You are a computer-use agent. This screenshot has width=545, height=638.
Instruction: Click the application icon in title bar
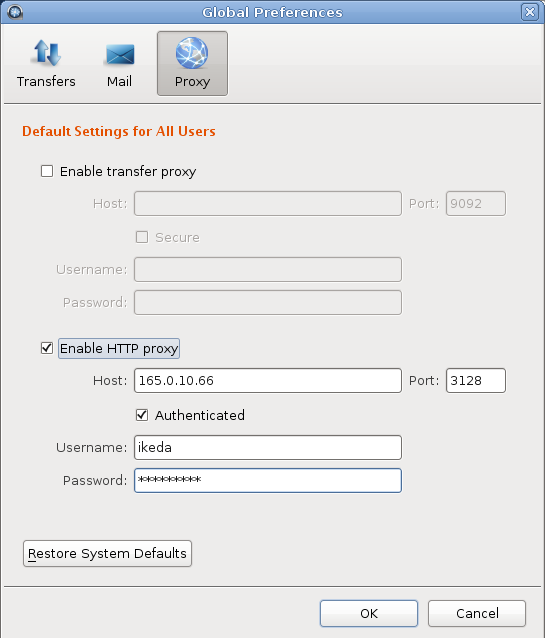[15, 12]
